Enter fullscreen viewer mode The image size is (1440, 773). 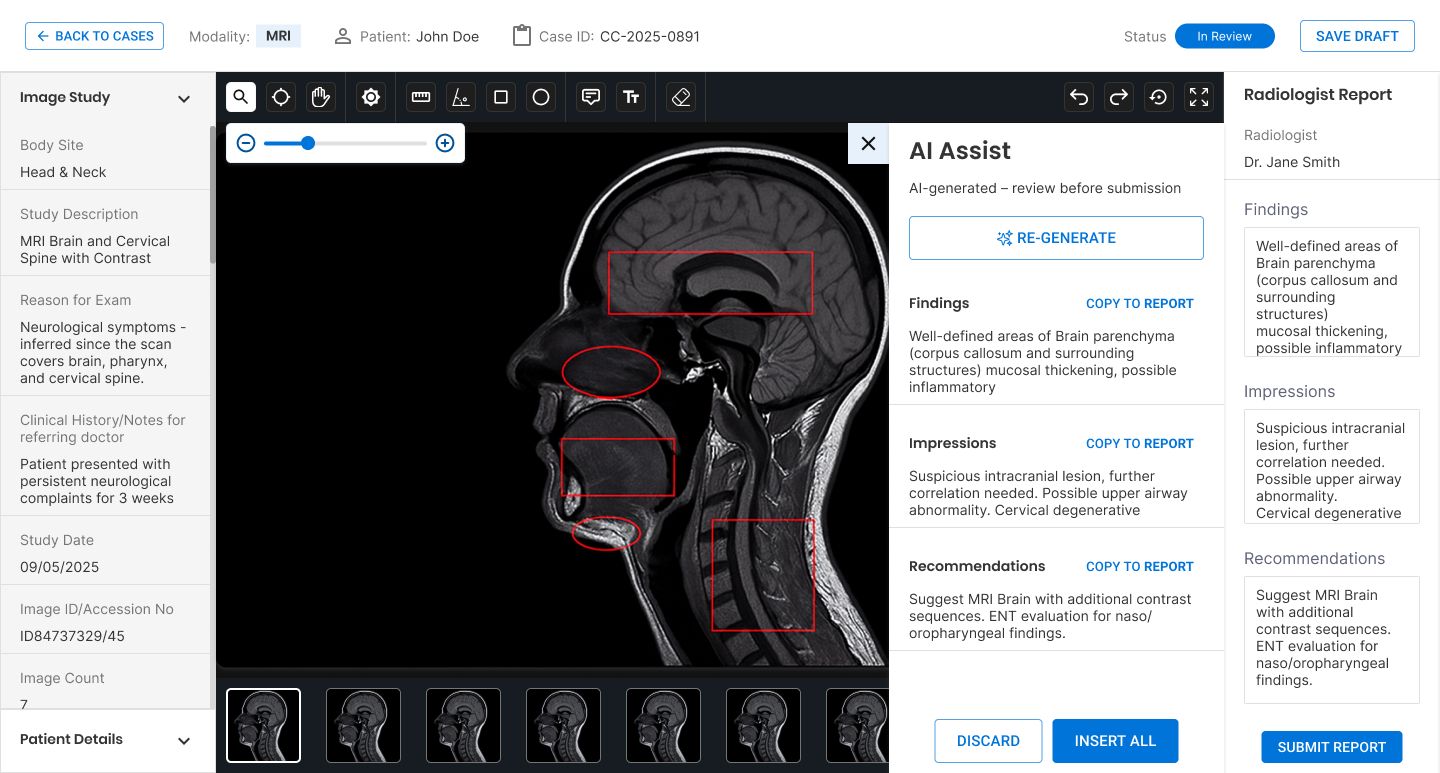(x=1199, y=97)
